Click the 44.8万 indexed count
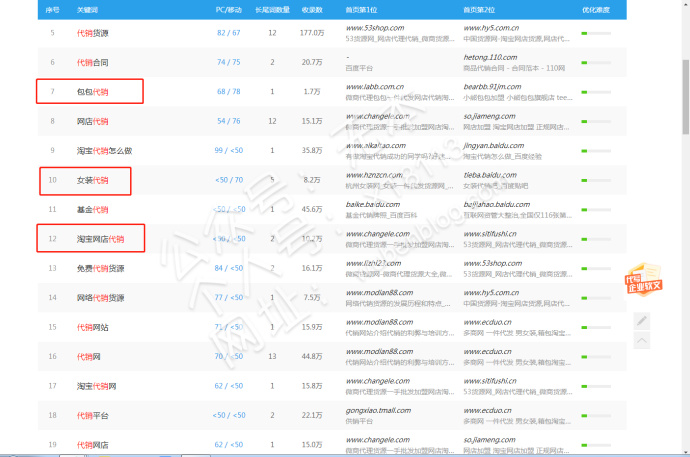690x457 pixels. (x=312, y=356)
